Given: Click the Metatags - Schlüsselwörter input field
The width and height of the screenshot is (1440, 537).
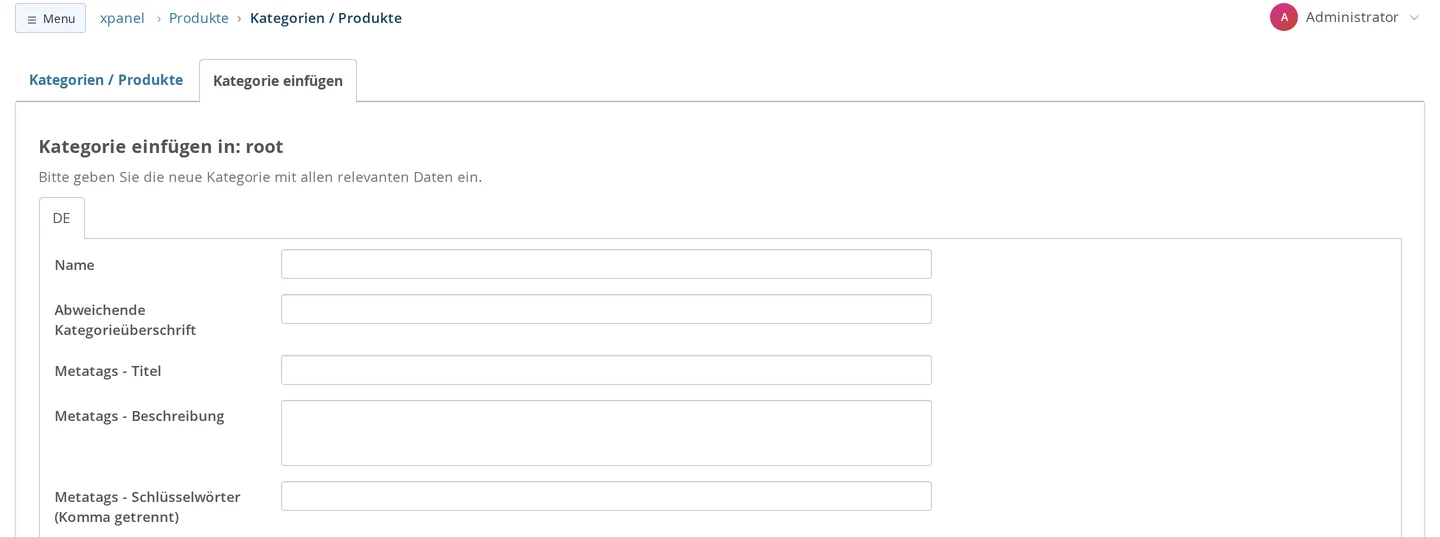Looking at the screenshot, I should (606, 496).
